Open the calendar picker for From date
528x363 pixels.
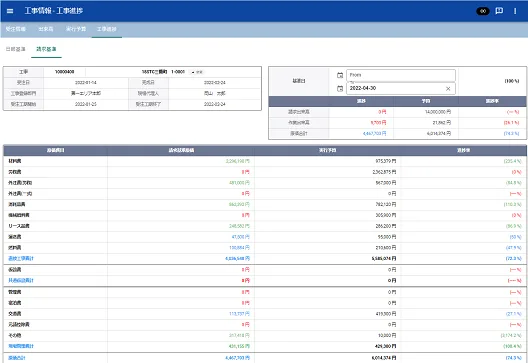coord(340,75)
